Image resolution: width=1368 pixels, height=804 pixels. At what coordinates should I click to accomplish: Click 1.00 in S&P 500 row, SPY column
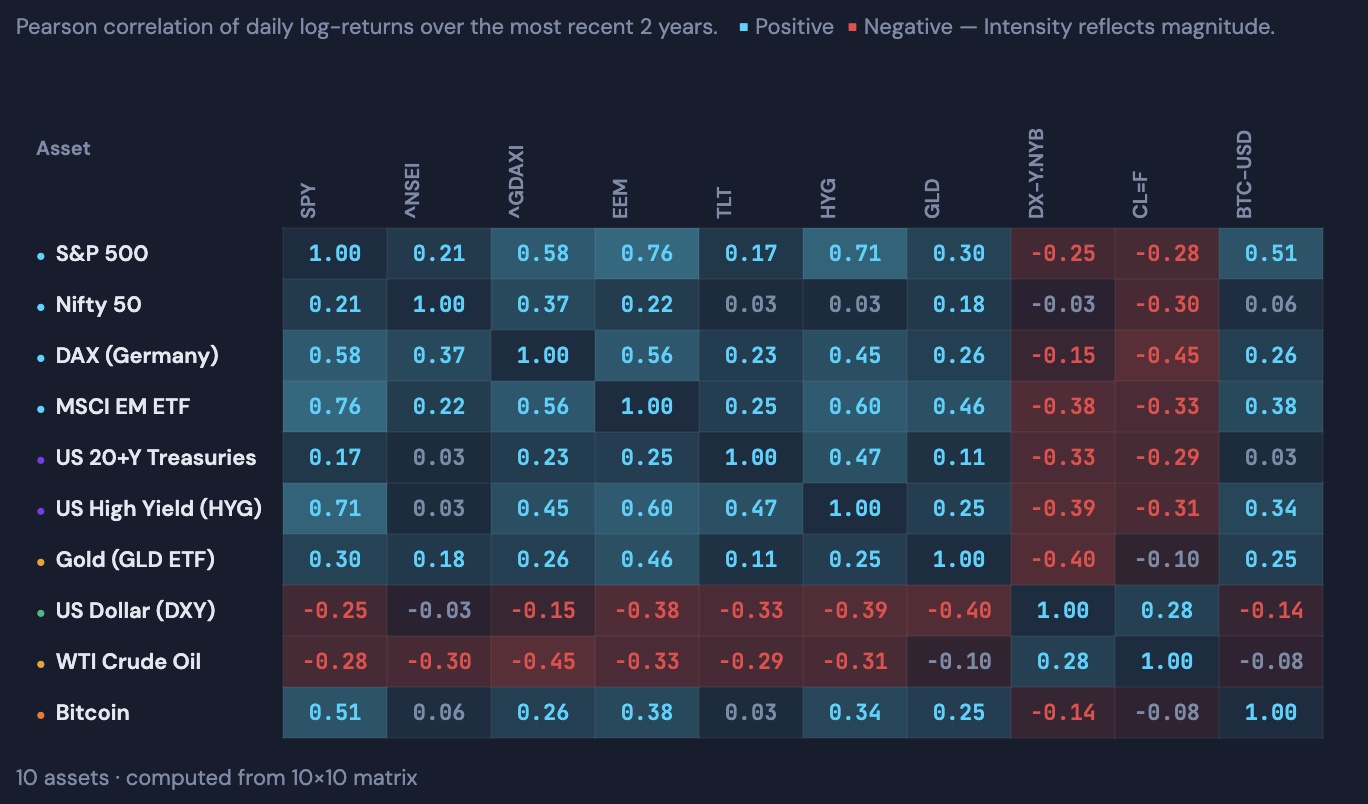pos(335,254)
